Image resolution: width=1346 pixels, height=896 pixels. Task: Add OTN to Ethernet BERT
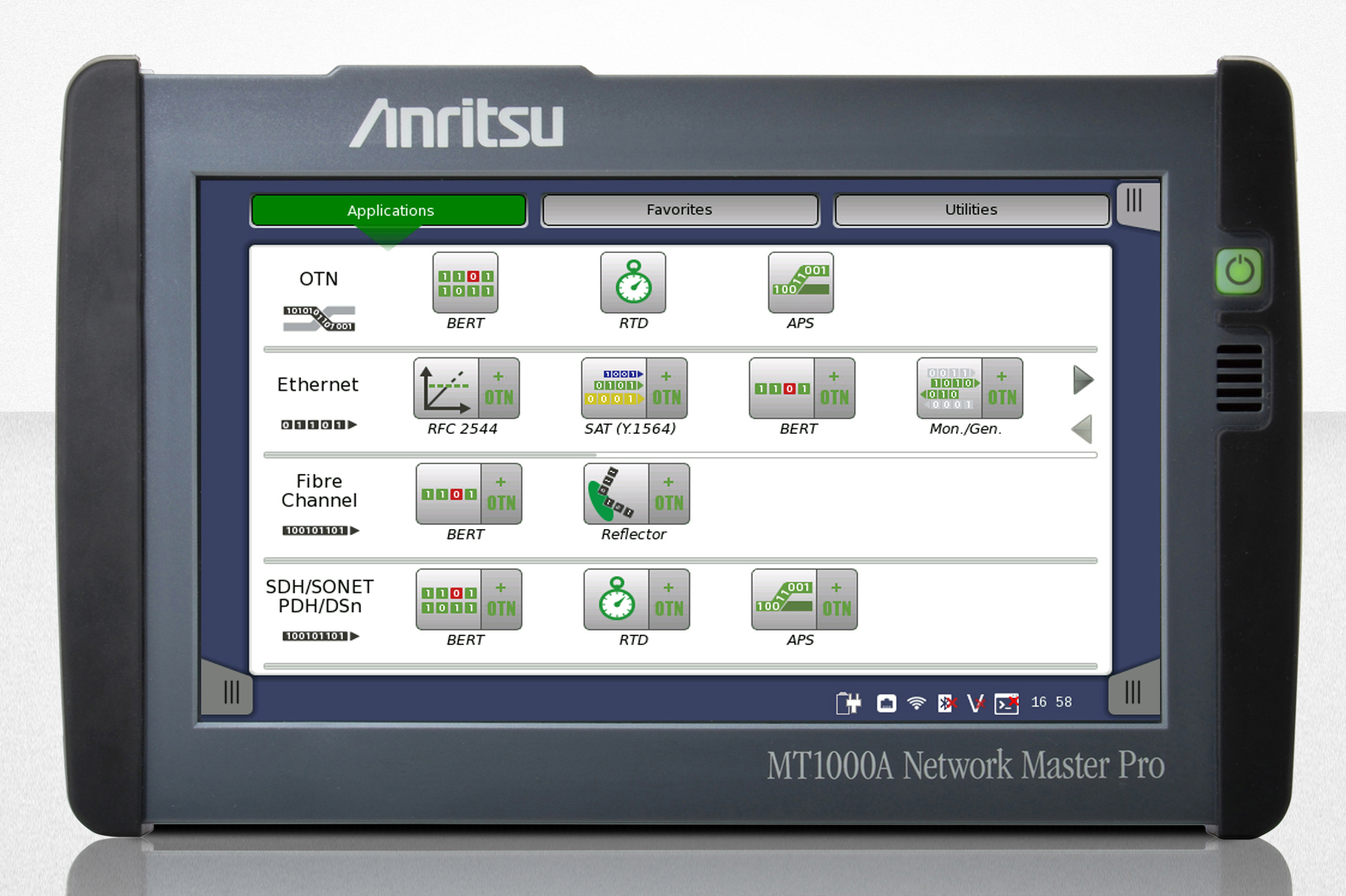point(834,388)
